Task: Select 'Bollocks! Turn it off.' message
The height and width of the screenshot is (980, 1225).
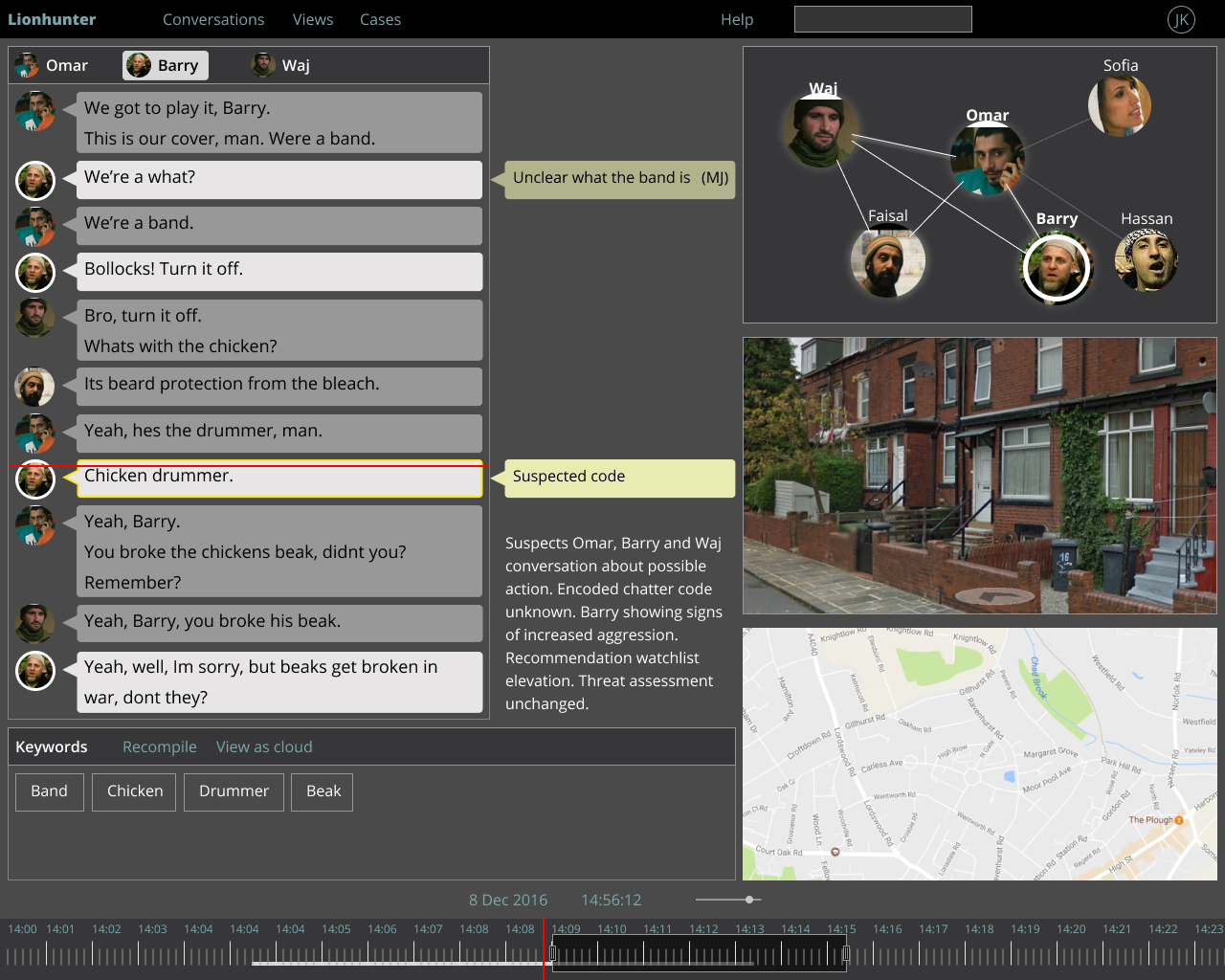Action: point(279,272)
